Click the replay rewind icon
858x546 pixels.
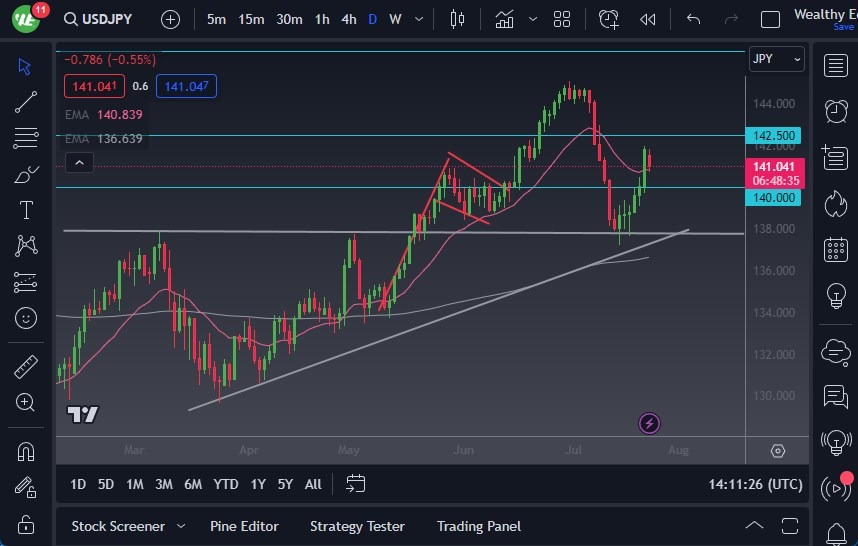click(648, 19)
